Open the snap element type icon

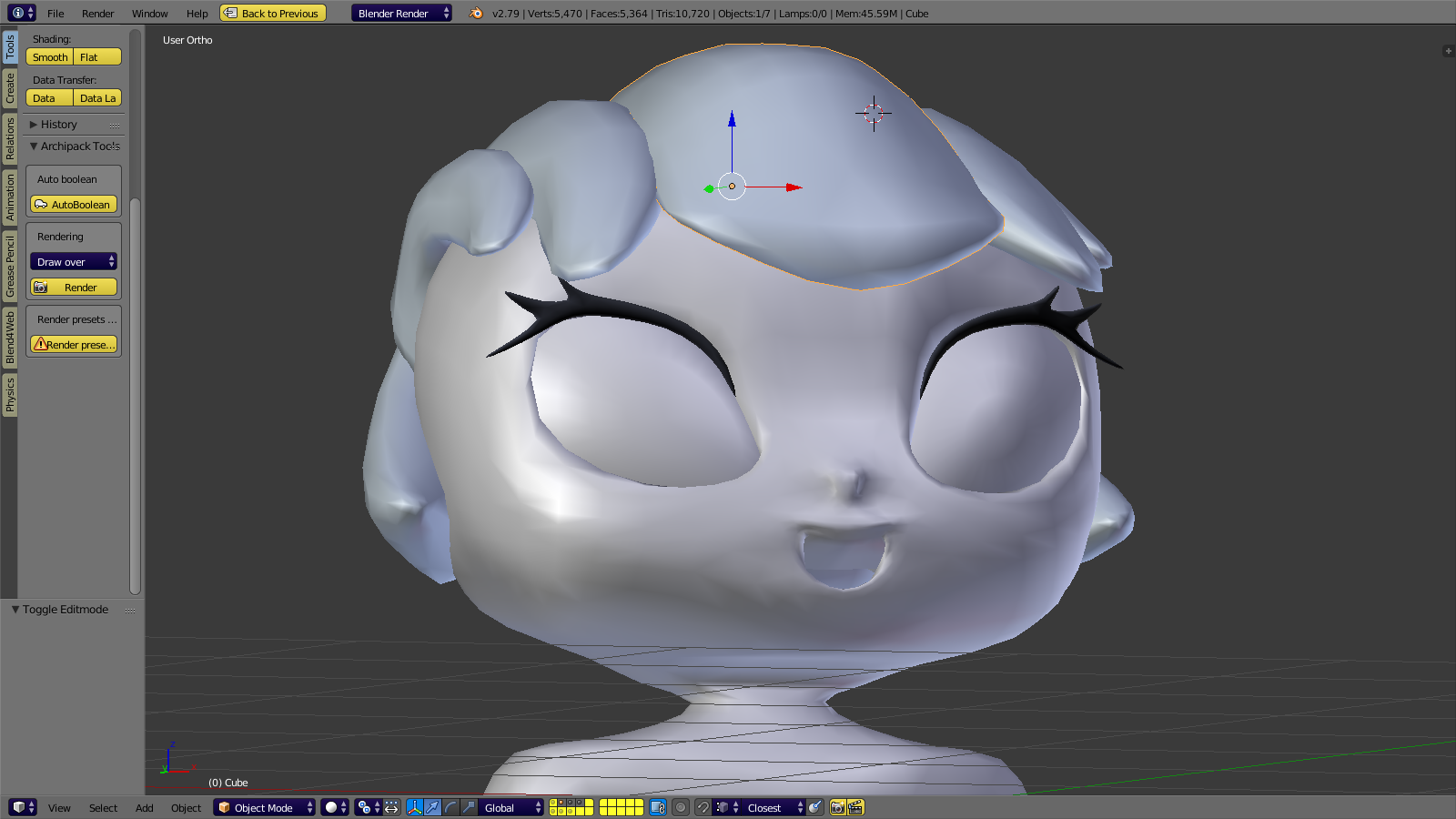coord(727,807)
